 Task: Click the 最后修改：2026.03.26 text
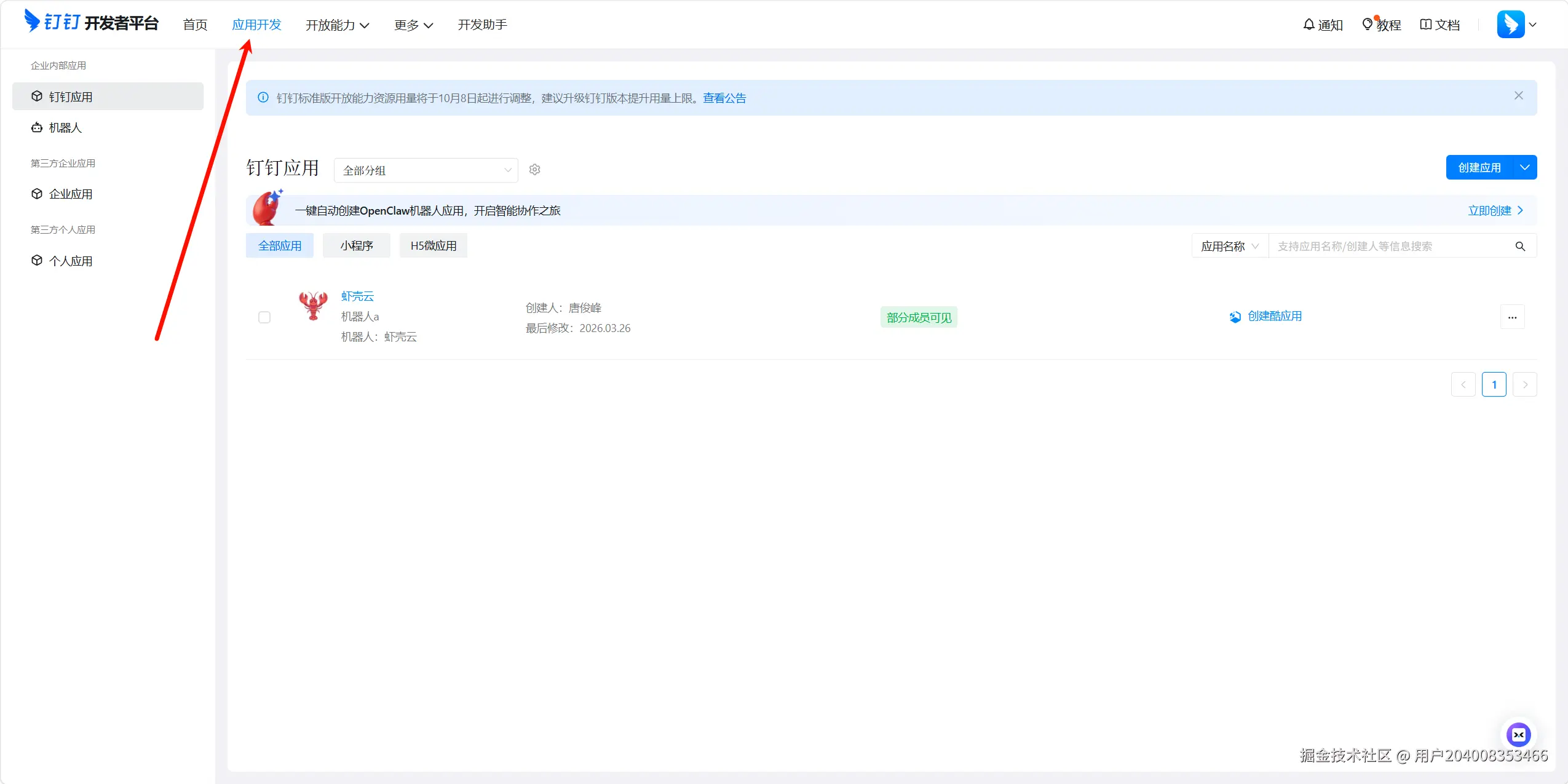pyautogui.click(x=578, y=328)
